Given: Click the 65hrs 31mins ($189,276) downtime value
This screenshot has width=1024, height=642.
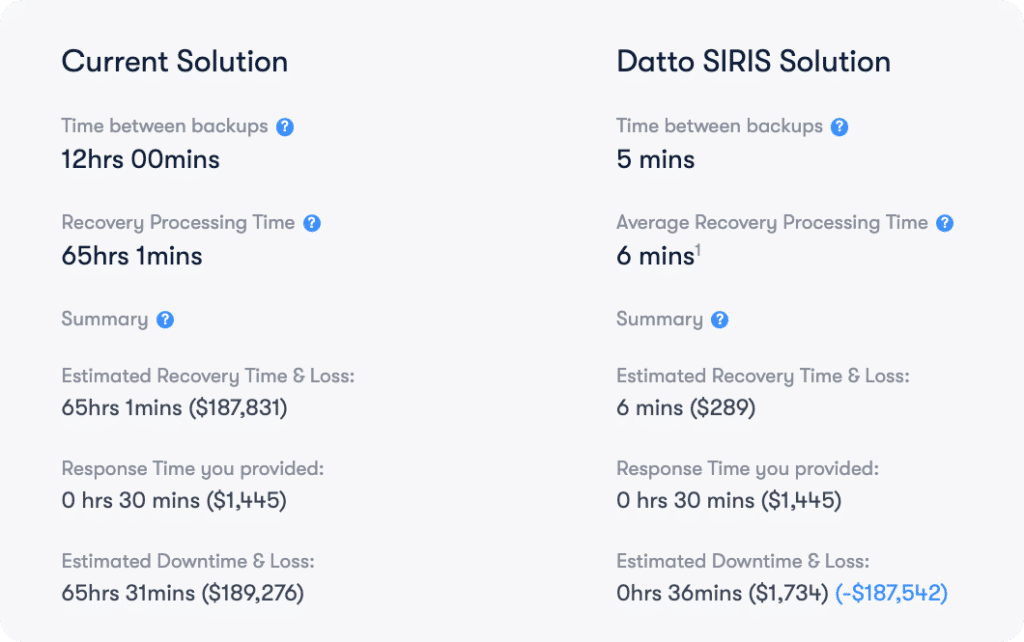Looking at the screenshot, I should click(x=183, y=593).
